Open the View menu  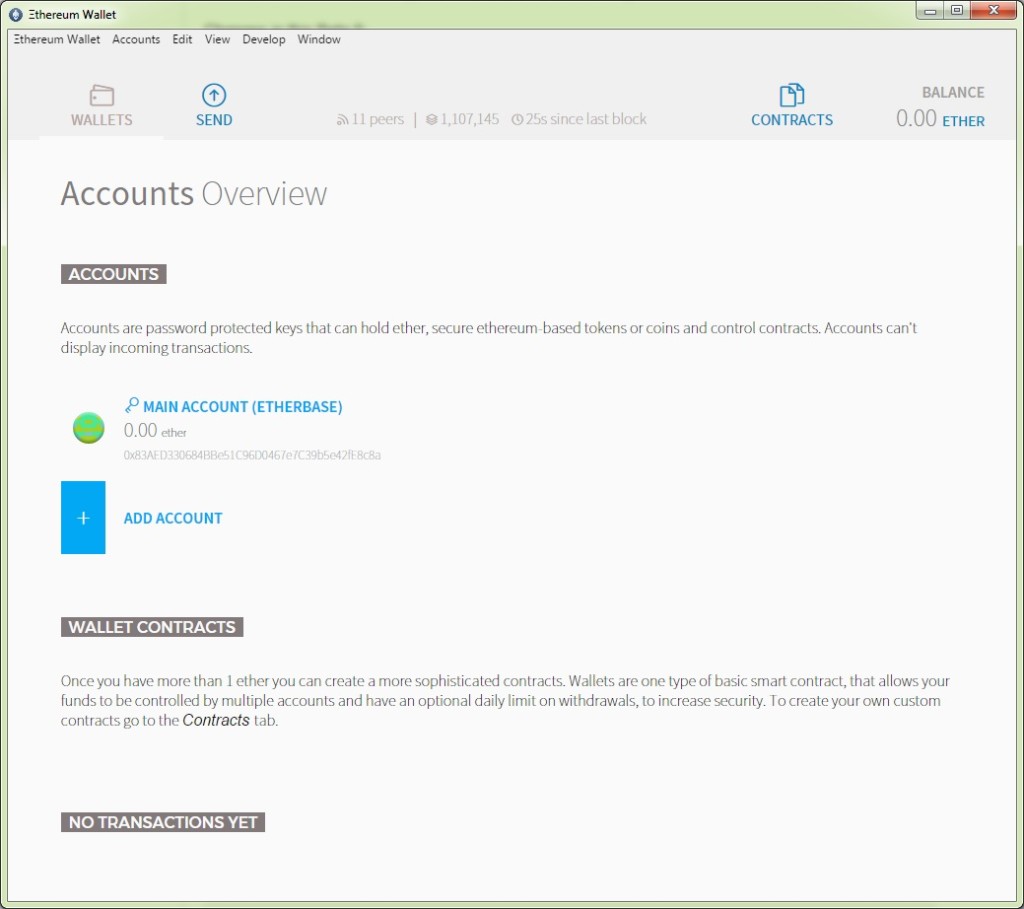coord(217,39)
